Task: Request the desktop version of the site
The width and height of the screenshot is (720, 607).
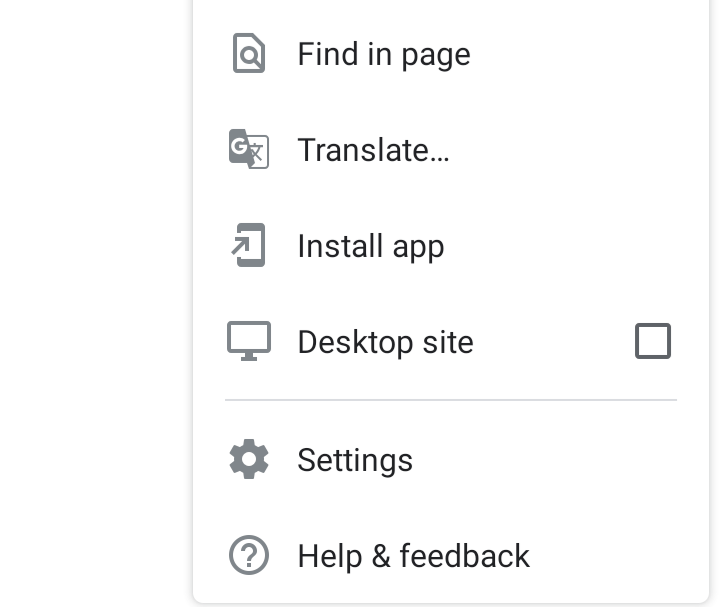Action: pyautogui.click(x=653, y=342)
